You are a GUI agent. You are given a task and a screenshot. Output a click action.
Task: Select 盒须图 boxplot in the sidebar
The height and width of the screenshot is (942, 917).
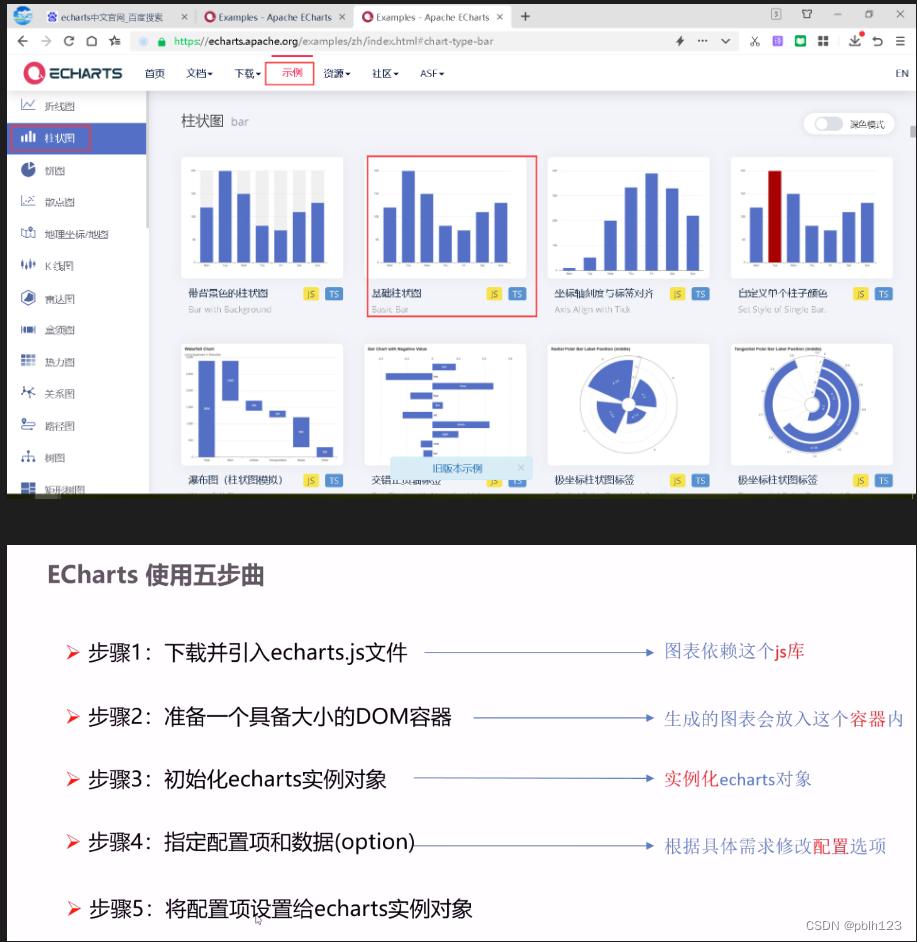click(76, 330)
